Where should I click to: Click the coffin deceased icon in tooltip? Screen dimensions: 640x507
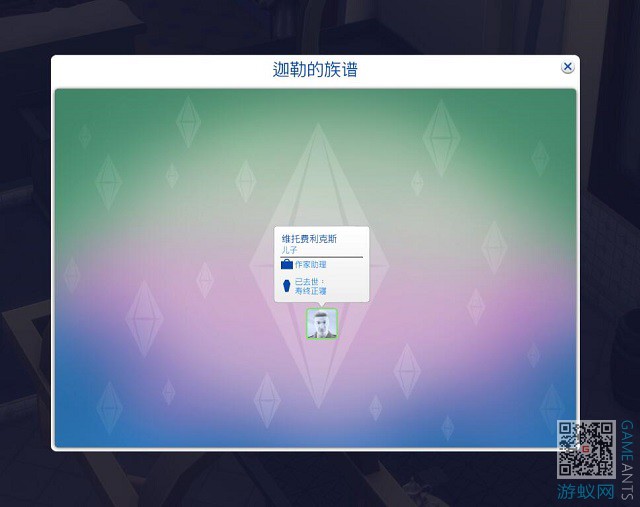tap(287, 286)
